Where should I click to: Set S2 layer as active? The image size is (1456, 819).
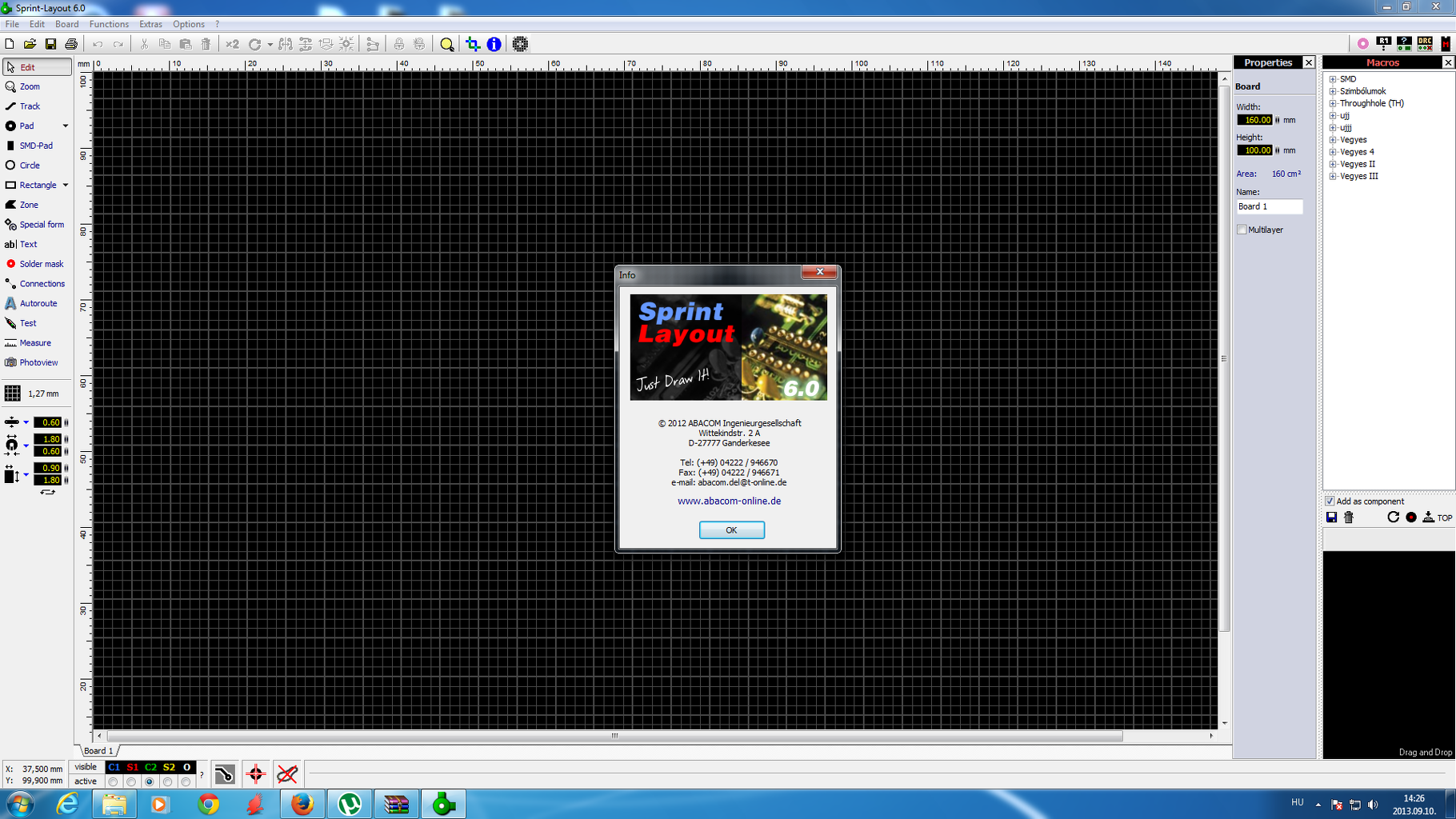168,781
